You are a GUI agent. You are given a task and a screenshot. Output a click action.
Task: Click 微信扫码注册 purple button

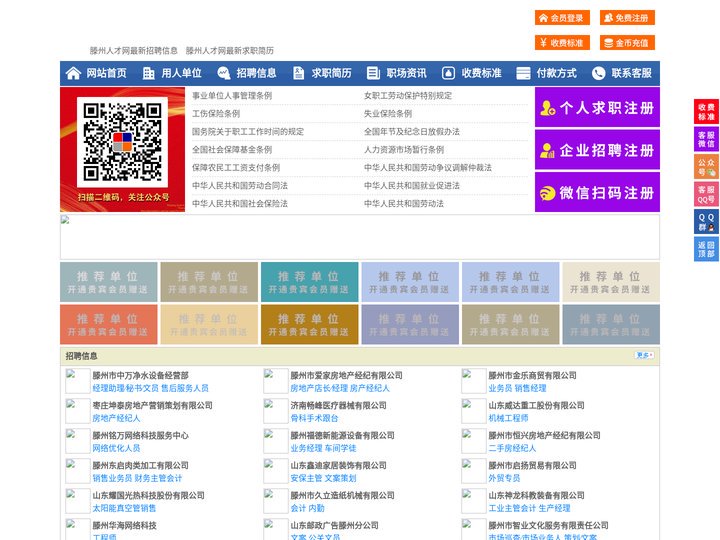[x=597, y=192]
